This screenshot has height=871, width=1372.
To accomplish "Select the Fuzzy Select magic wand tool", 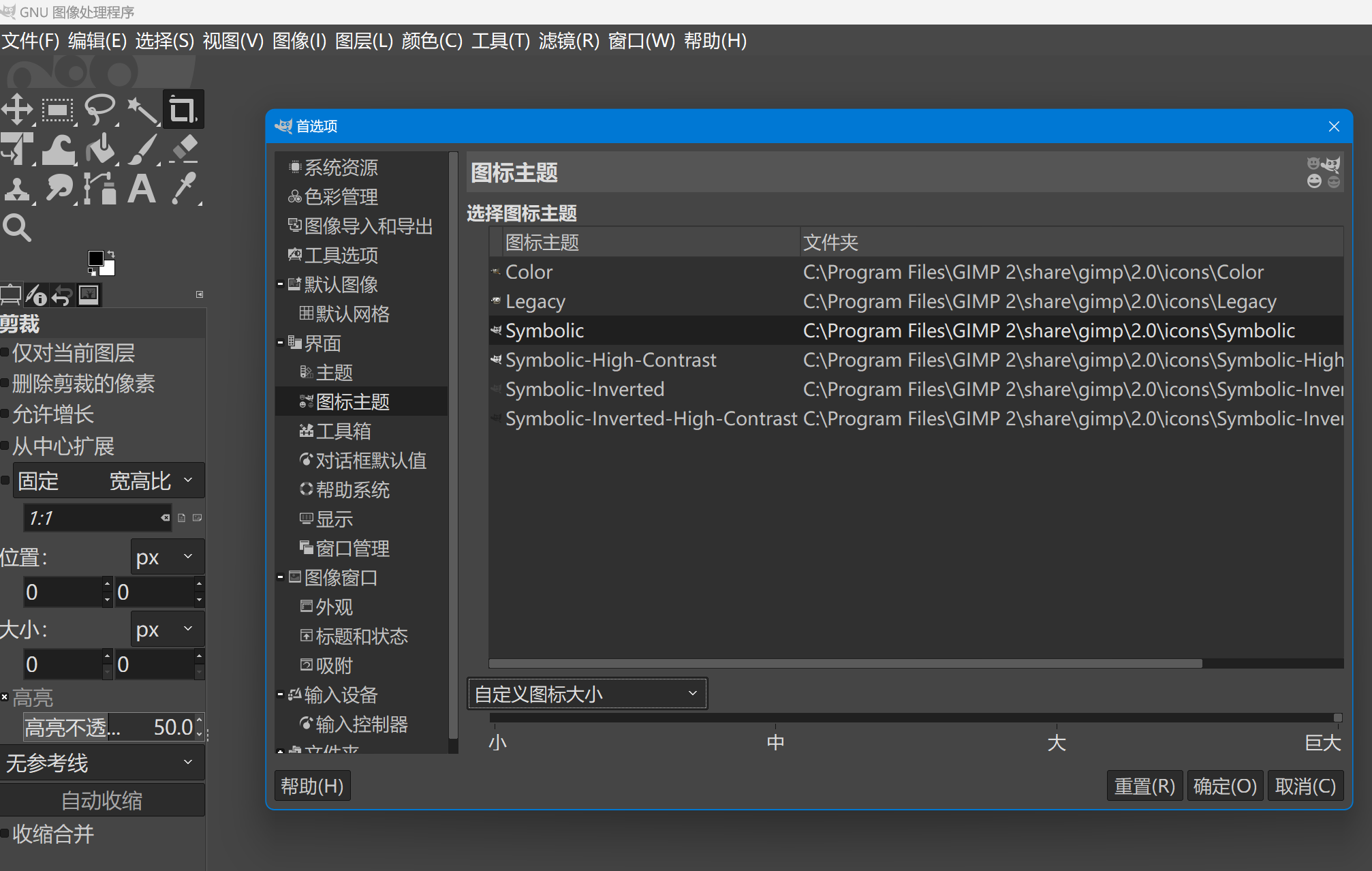I will coord(142,110).
